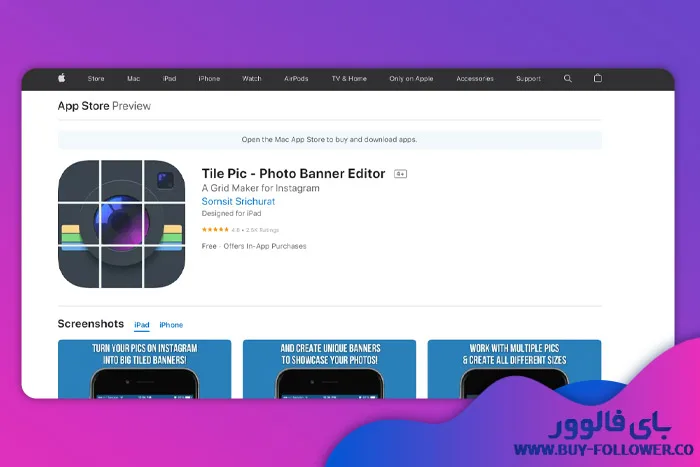
Task: Open the Watch menu item
Action: pos(252,79)
